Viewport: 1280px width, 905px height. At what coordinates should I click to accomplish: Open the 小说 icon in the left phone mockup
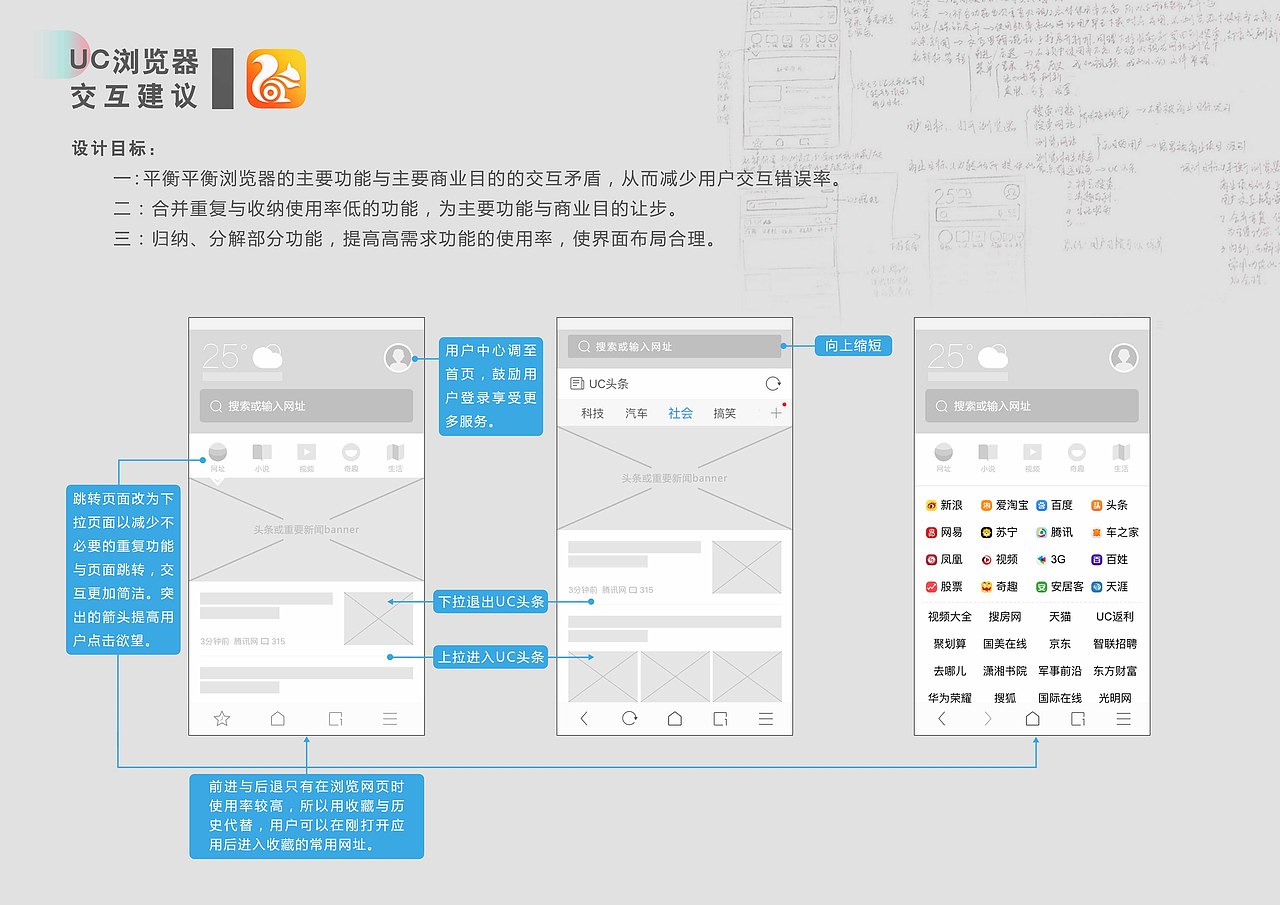[262, 457]
